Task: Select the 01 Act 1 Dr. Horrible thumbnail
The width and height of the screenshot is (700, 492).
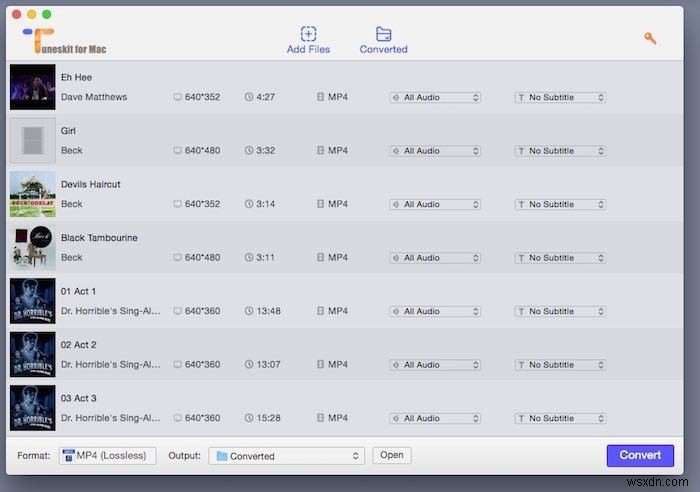Action: pyautogui.click(x=33, y=301)
